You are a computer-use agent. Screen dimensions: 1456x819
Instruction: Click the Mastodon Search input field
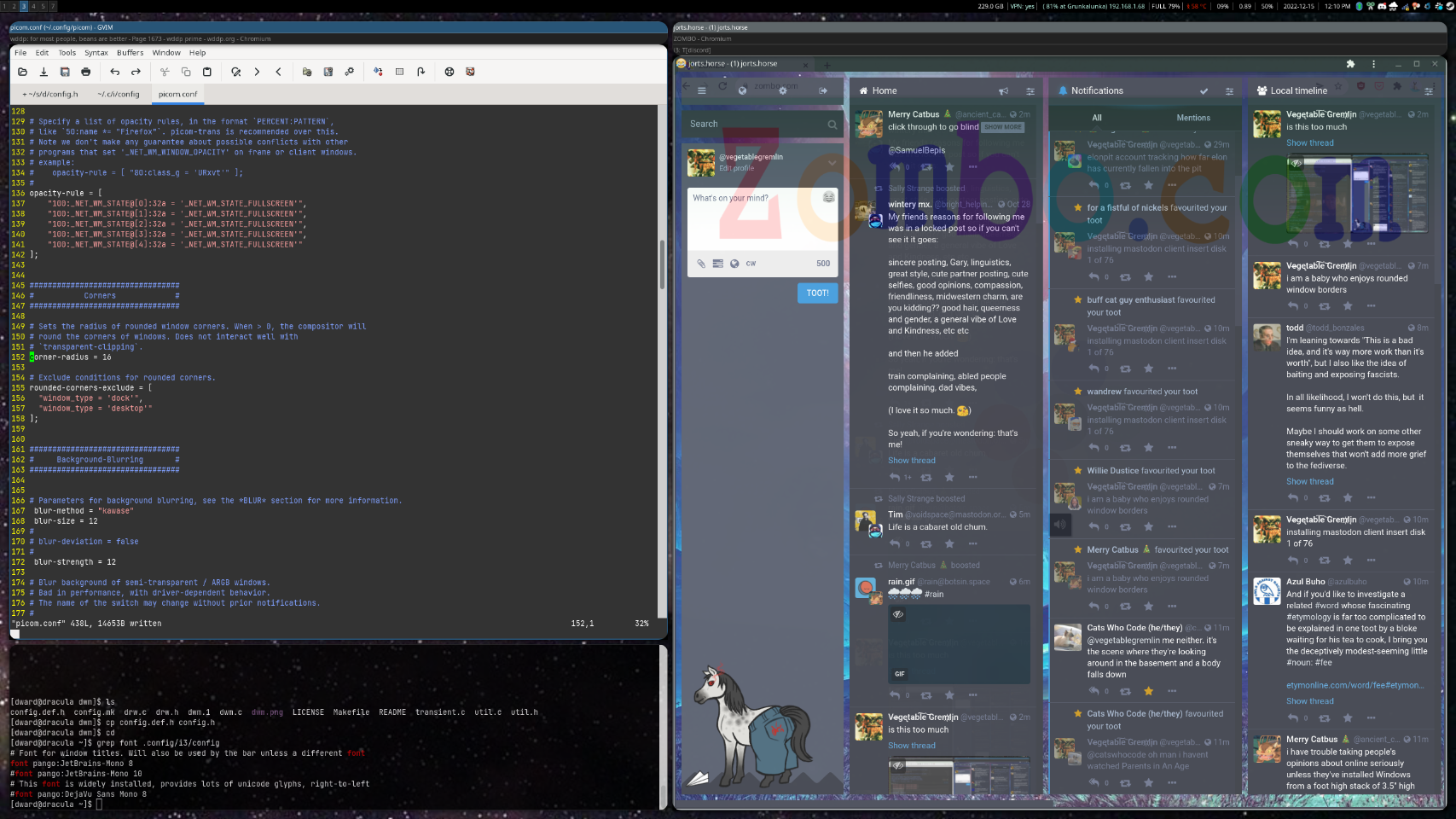[755, 125]
